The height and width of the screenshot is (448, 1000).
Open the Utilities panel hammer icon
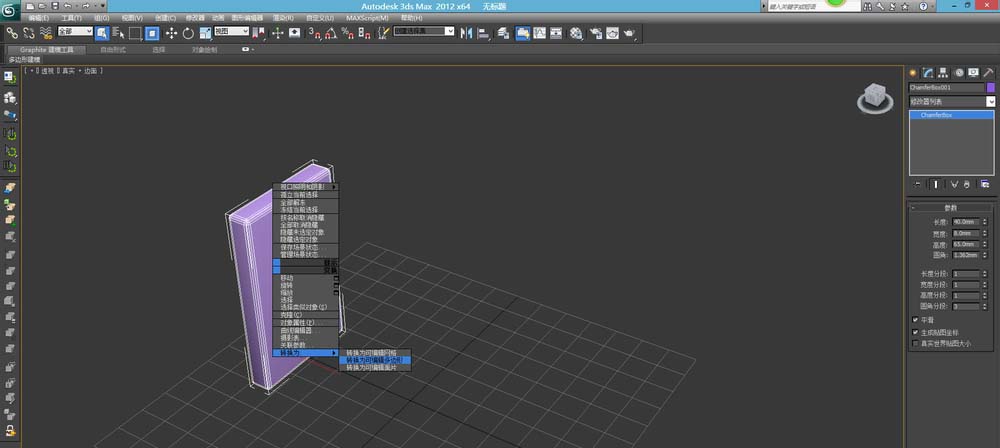click(989, 72)
